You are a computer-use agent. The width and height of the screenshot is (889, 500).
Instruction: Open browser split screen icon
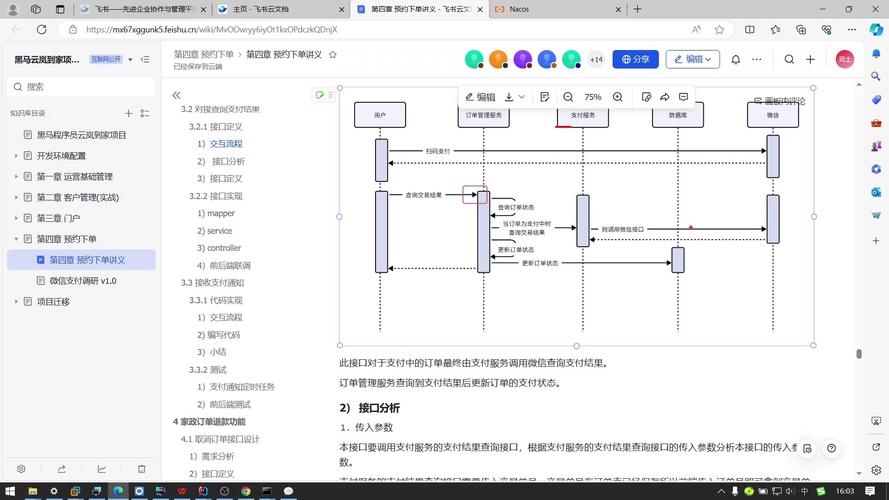click(x=750, y=29)
